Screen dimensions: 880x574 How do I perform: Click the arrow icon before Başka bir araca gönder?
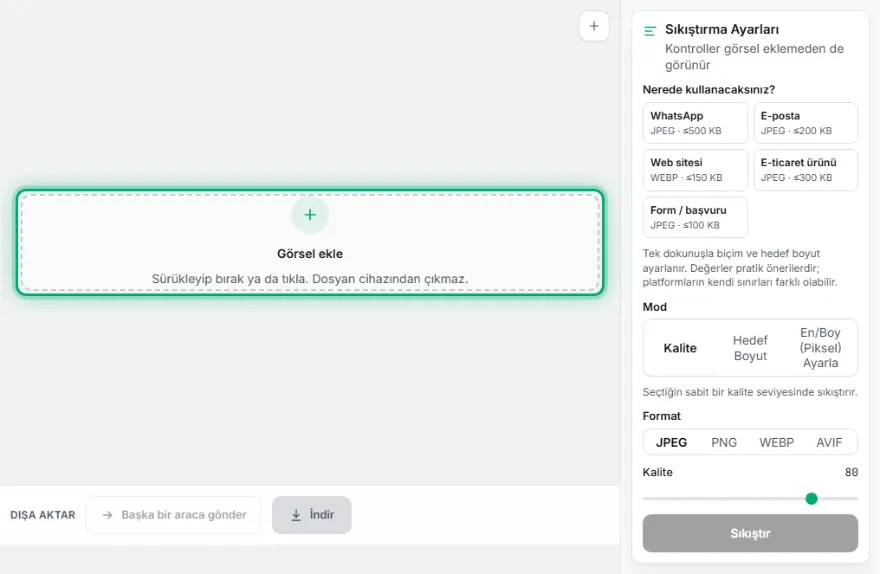point(107,515)
